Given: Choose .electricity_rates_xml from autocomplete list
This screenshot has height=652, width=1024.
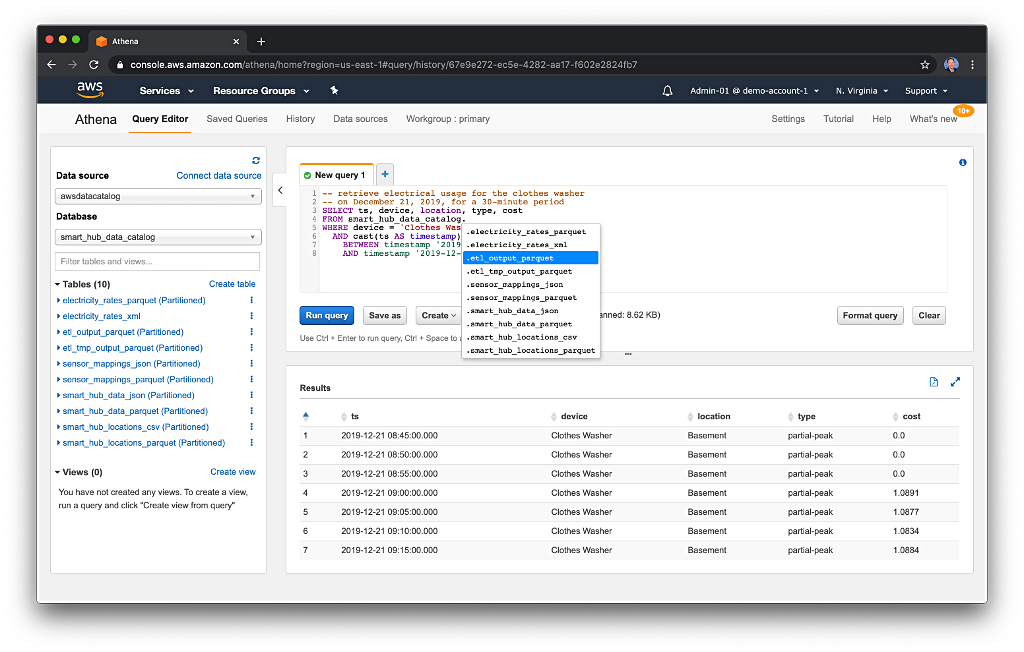Looking at the screenshot, I should [530, 245].
